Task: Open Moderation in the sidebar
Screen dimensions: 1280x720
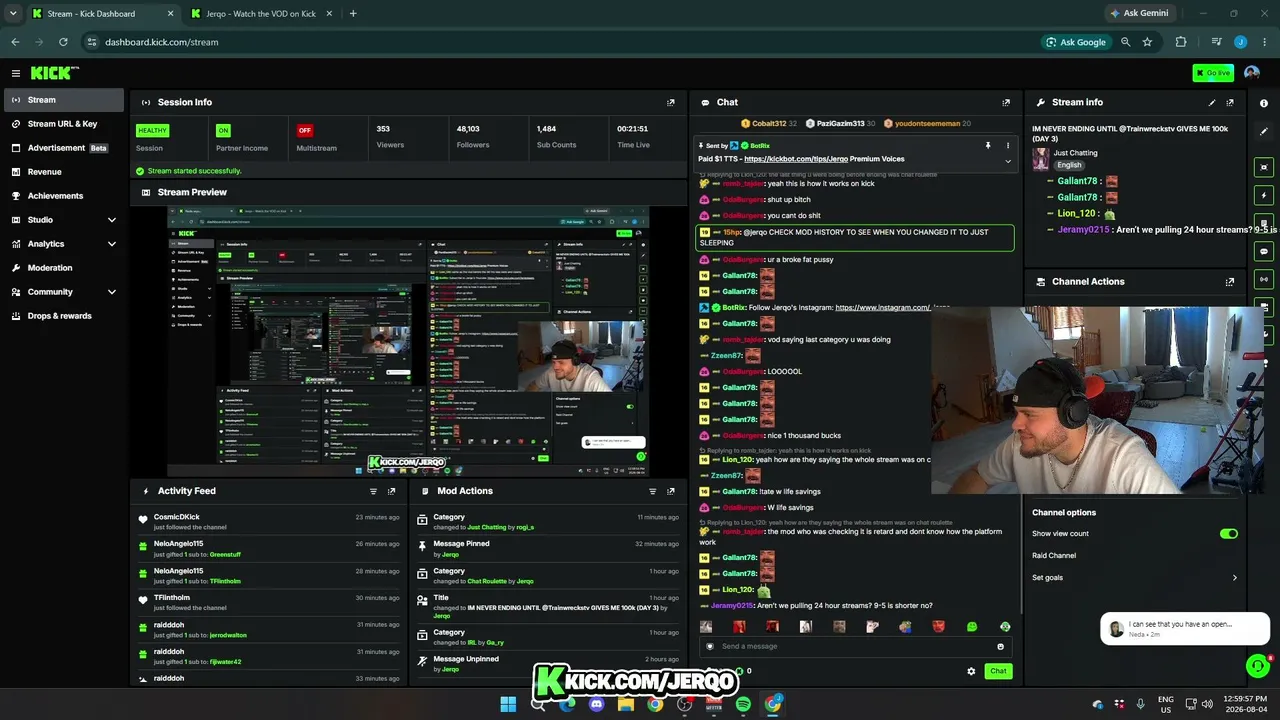Action: pyautogui.click(x=62, y=268)
